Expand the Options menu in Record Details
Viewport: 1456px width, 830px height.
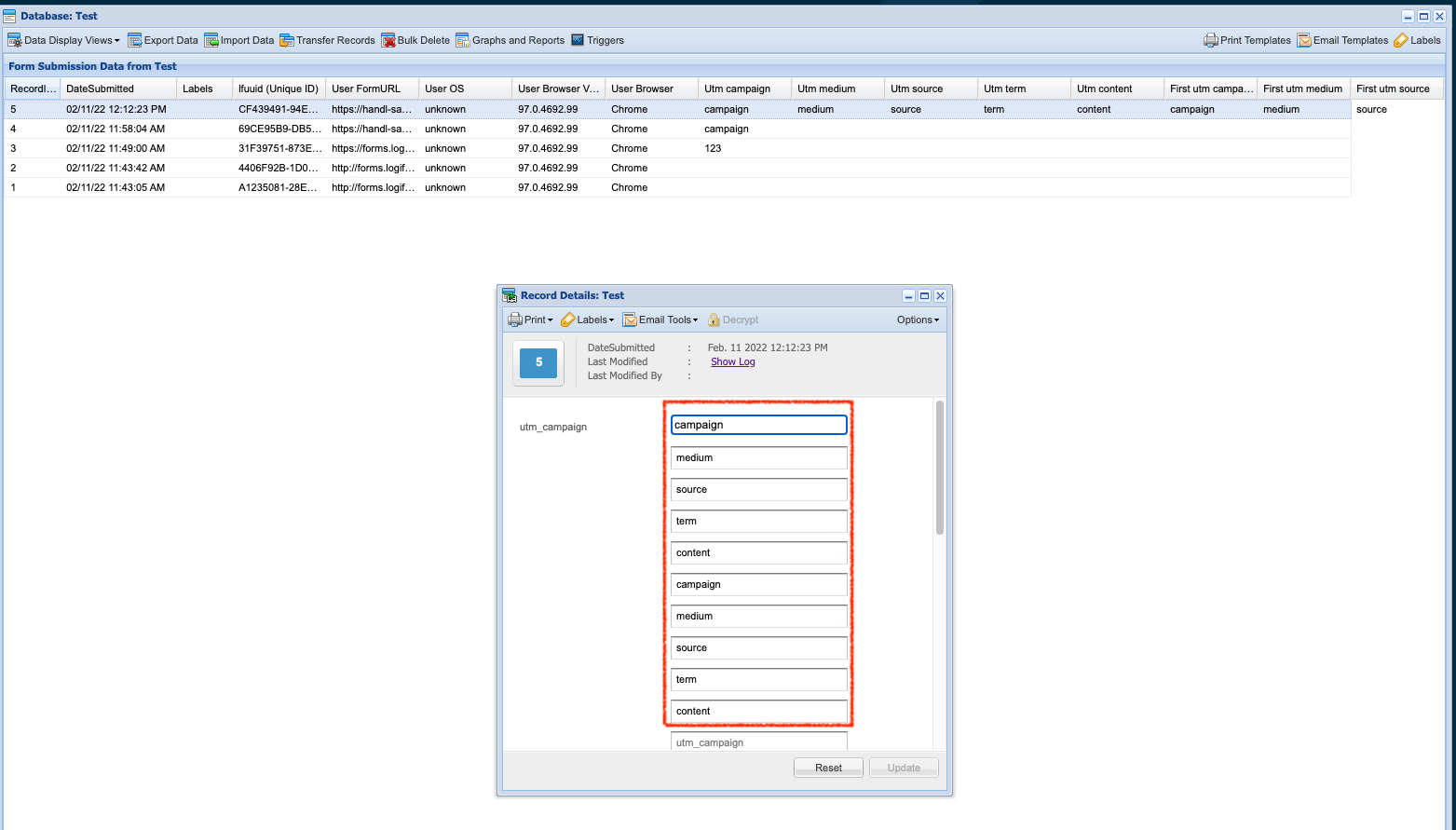coord(918,320)
